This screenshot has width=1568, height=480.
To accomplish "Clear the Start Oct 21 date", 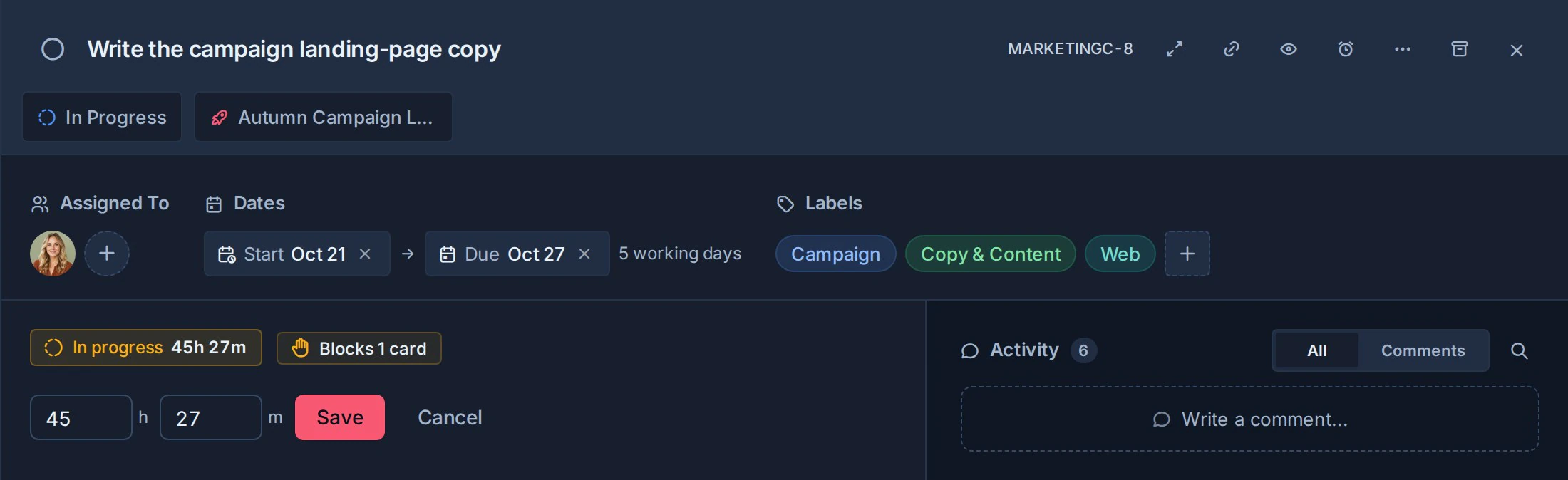I will click(365, 254).
